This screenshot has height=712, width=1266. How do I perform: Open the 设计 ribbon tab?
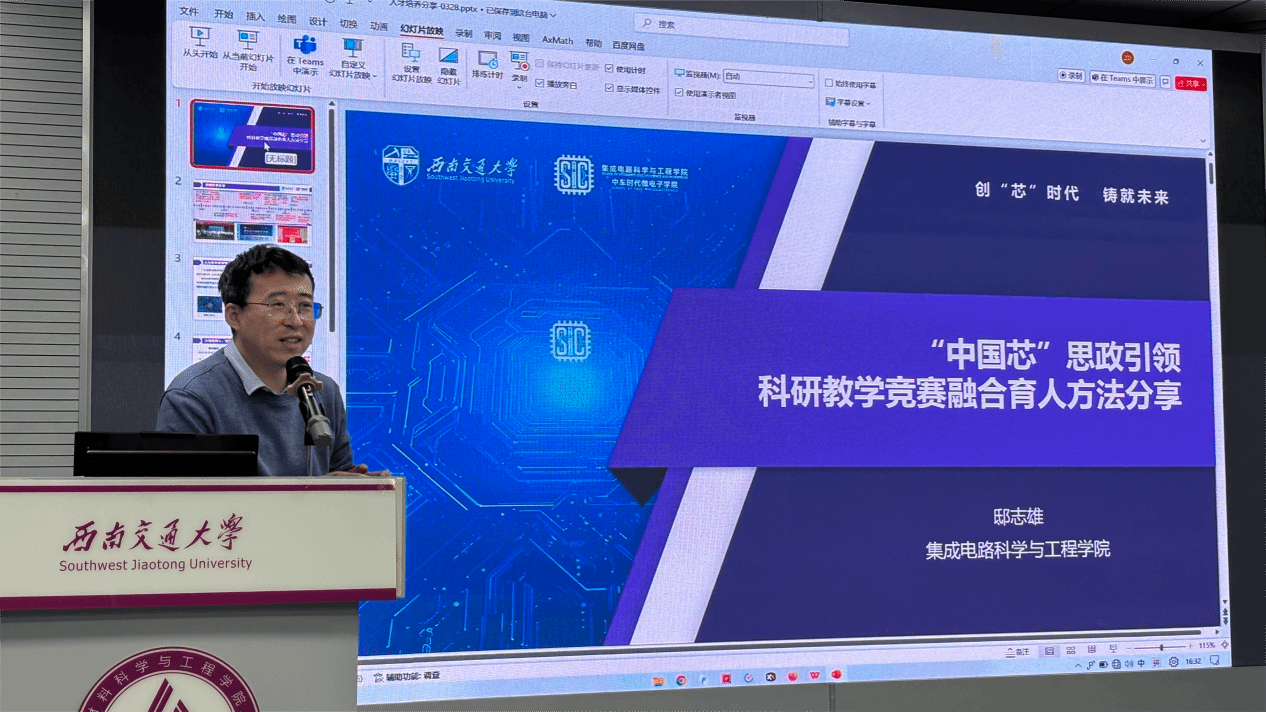(318, 21)
